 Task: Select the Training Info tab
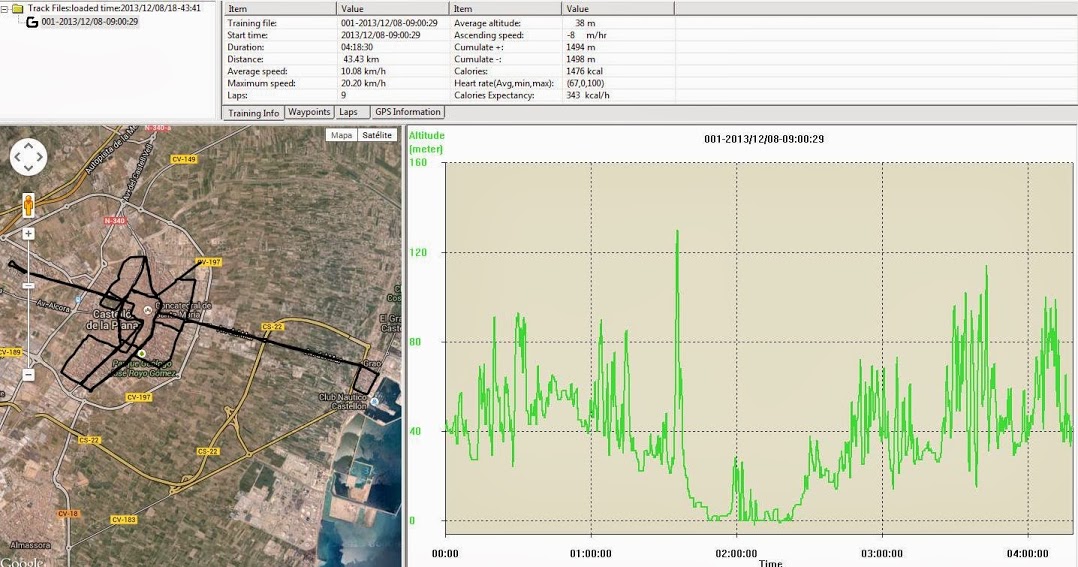point(254,113)
